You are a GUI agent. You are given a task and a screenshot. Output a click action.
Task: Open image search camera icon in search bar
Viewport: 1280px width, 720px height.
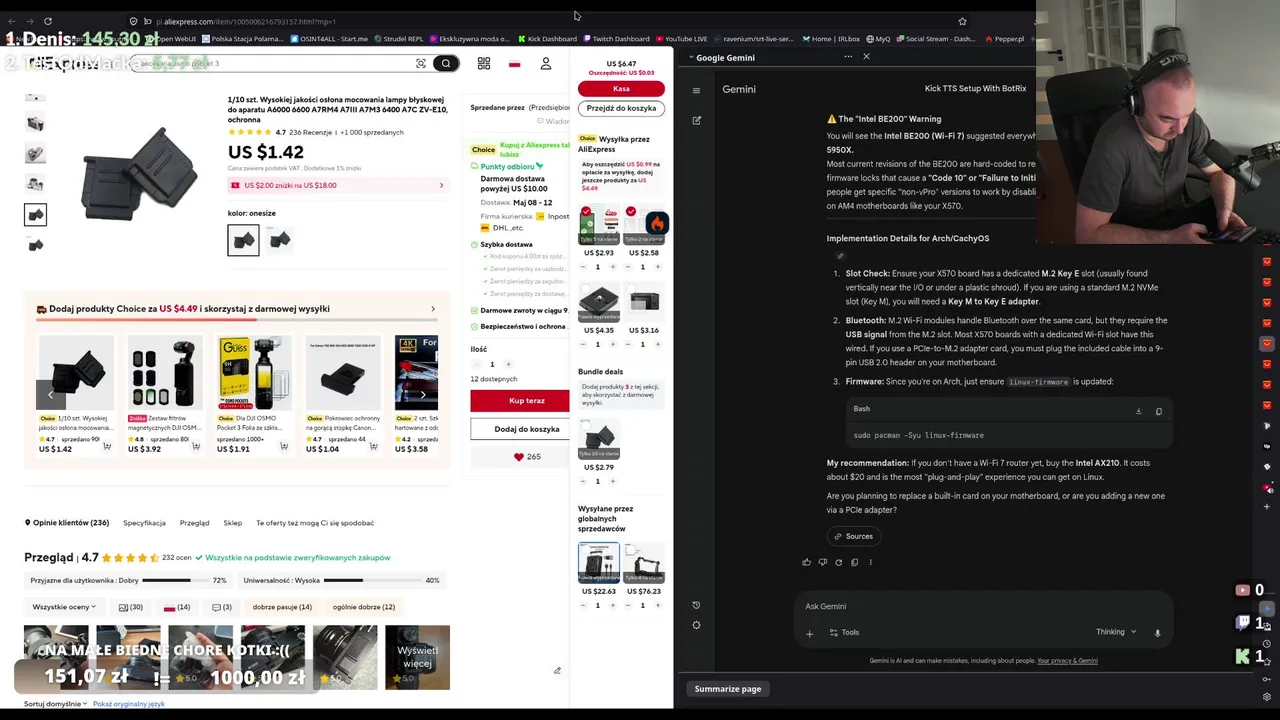(421, 63)
